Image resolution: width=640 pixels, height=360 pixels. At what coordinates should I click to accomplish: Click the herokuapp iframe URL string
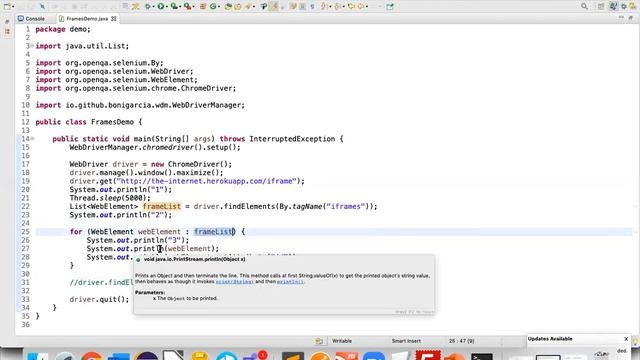click(x=206, y=181)
